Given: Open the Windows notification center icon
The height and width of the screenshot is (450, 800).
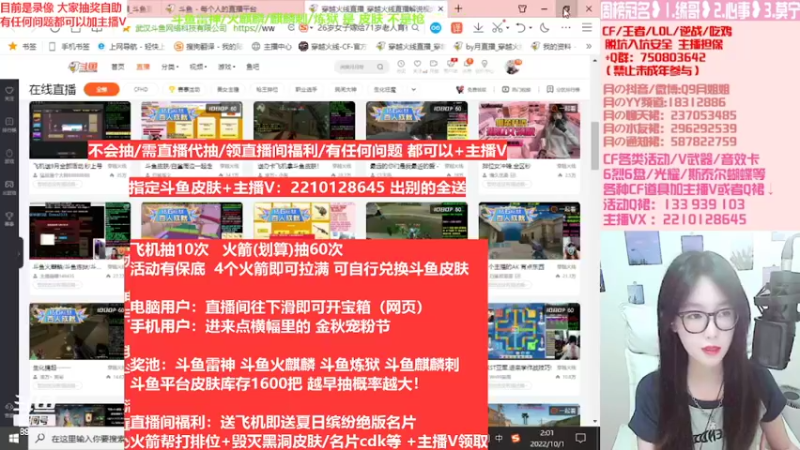Looking at the screenshot, I should 580,438.
